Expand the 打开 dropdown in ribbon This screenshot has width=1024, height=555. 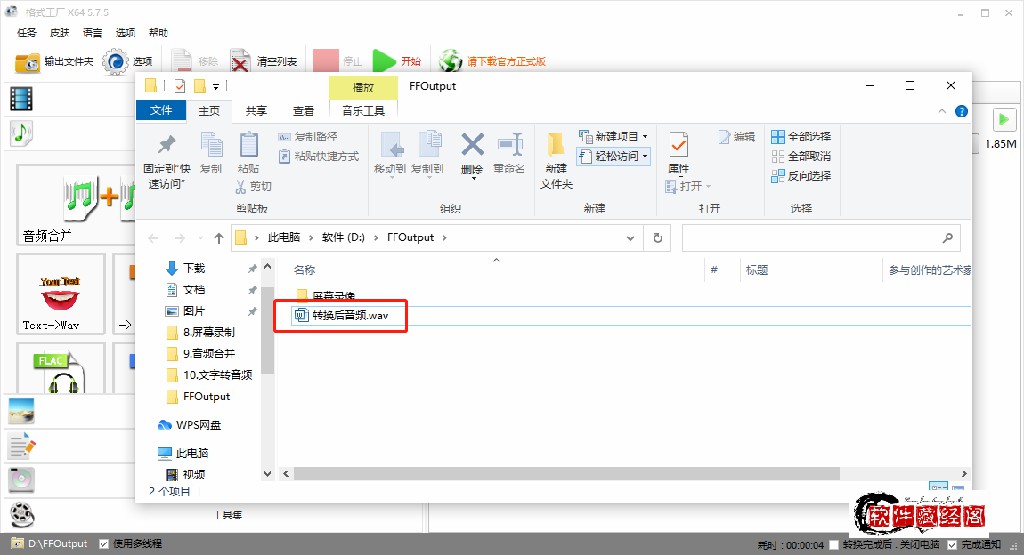tap(709, 187)
